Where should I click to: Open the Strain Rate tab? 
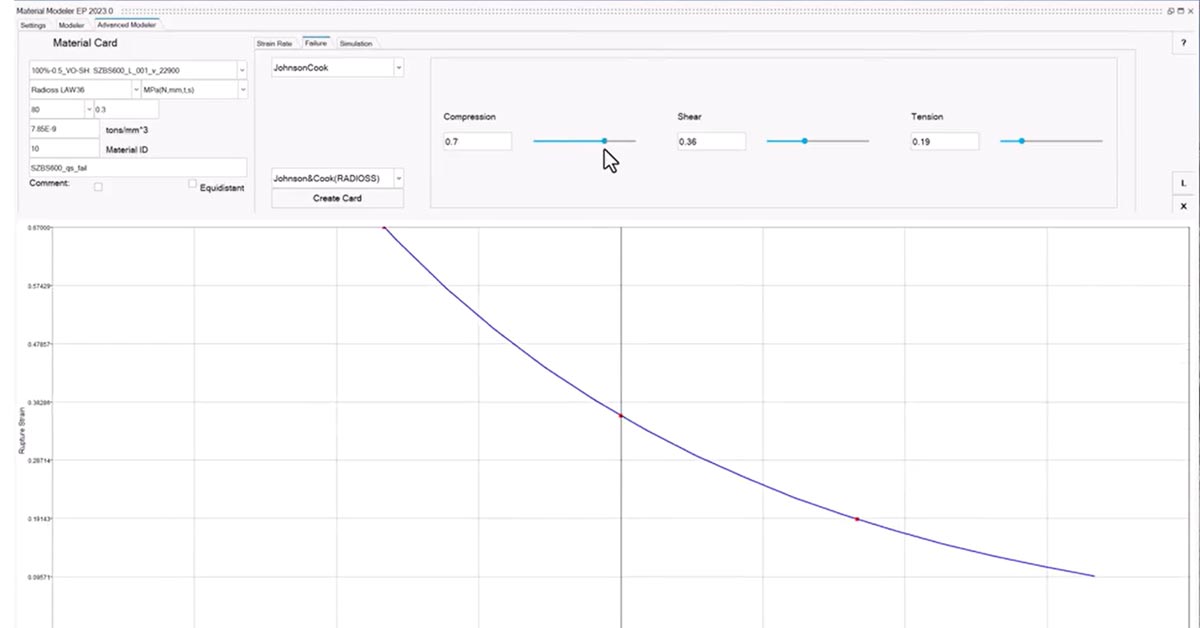pyautogui.click(x=274, y=44)
